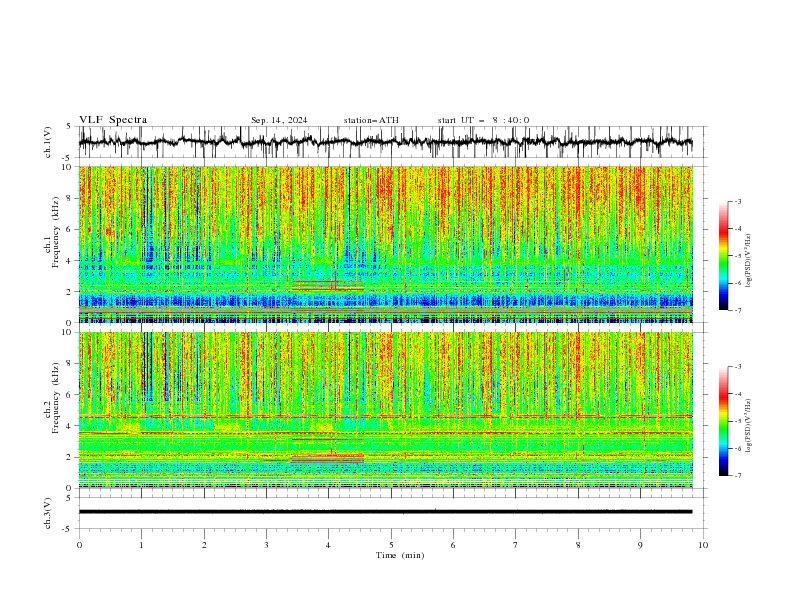This screenshot has height=612, width=792.
Task: Select the date text "Sep. 14, 2024"
Action: pyautogui.click(x=279, y=120)
